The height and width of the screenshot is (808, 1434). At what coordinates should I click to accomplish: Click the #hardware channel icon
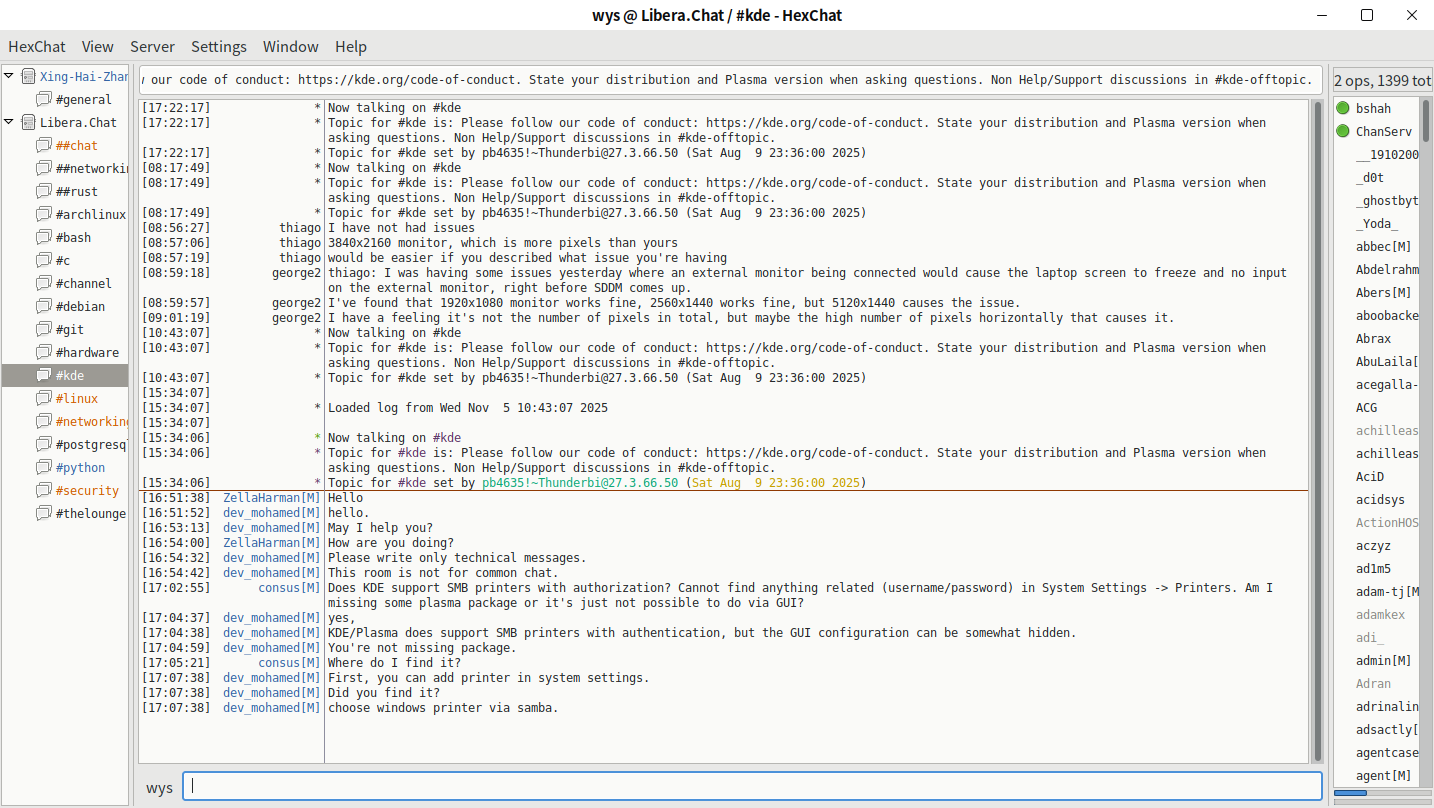coord(44,352)
